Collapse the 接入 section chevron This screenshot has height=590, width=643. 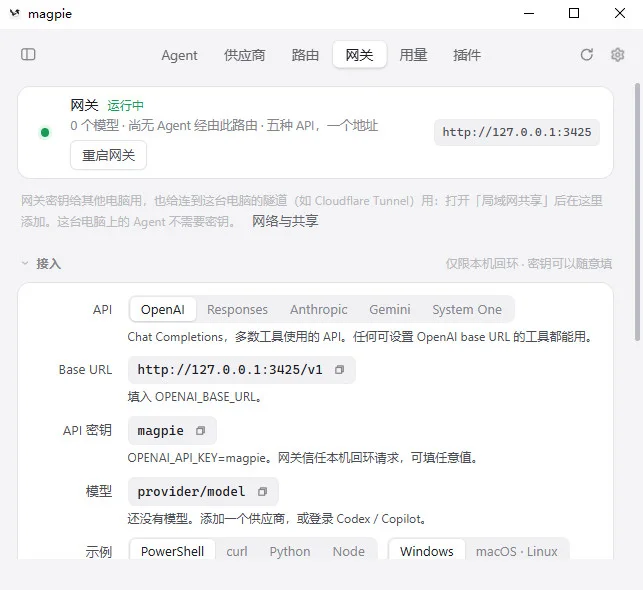coord(25,263)
